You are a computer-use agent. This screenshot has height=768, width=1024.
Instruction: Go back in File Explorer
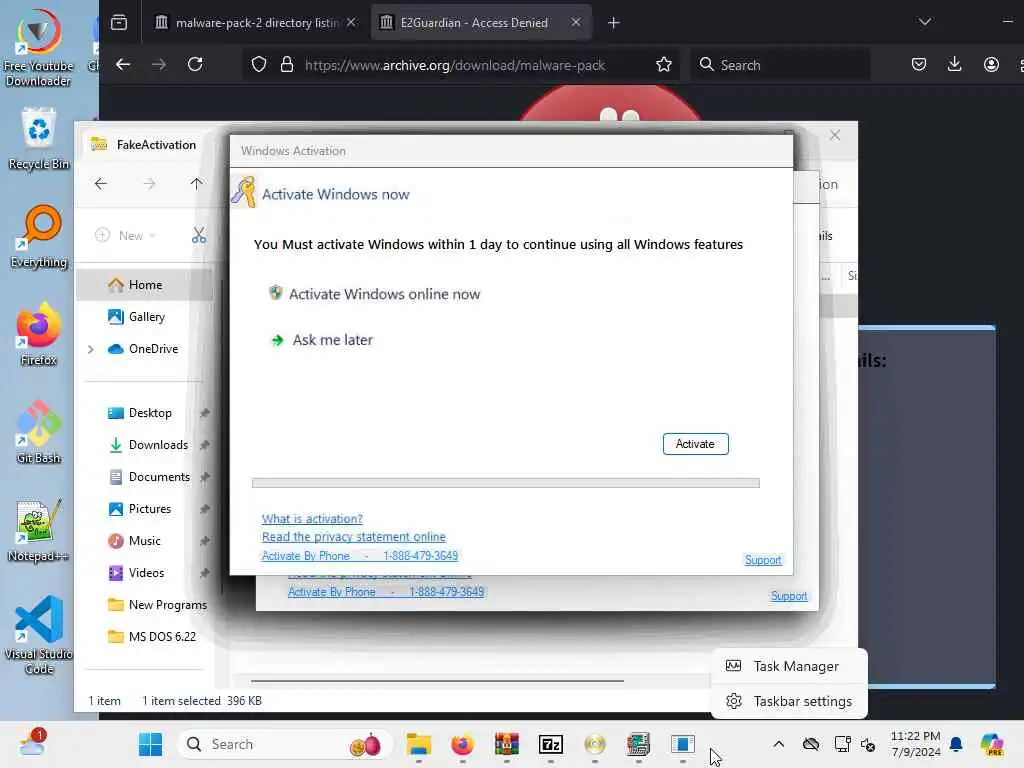[x=101, y=184]
